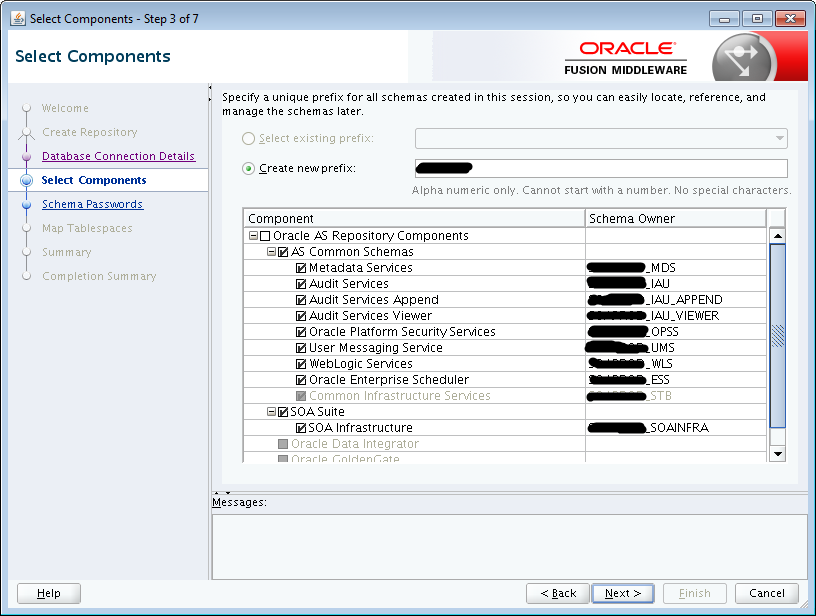816x616 pixels.
Task: Click the Next button to proceed
Action: (622, 593)
